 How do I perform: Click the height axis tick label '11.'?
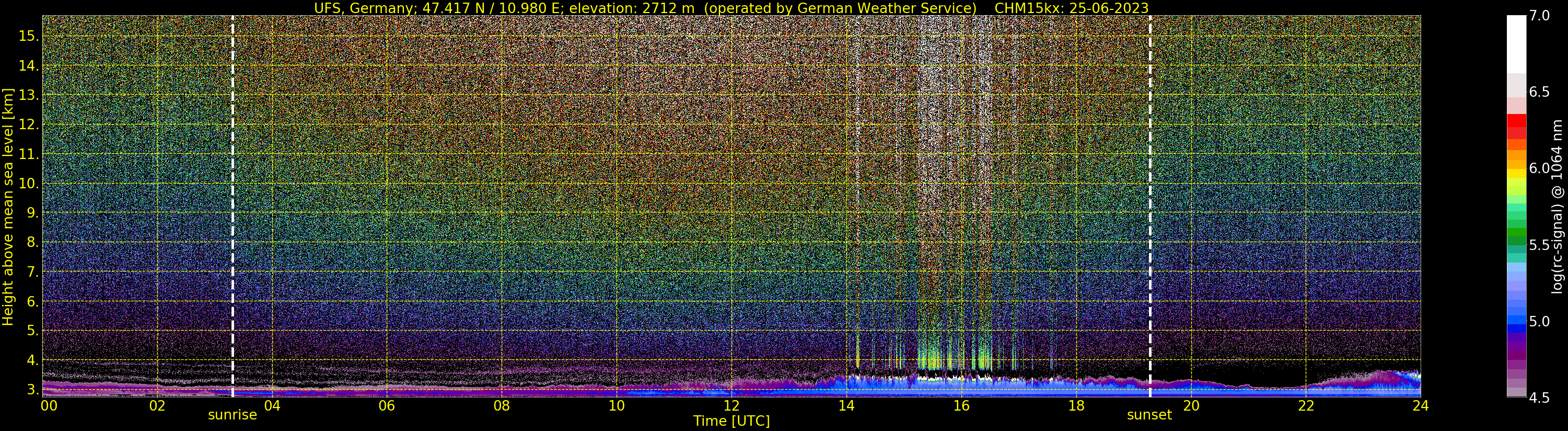tap(29, 154)
